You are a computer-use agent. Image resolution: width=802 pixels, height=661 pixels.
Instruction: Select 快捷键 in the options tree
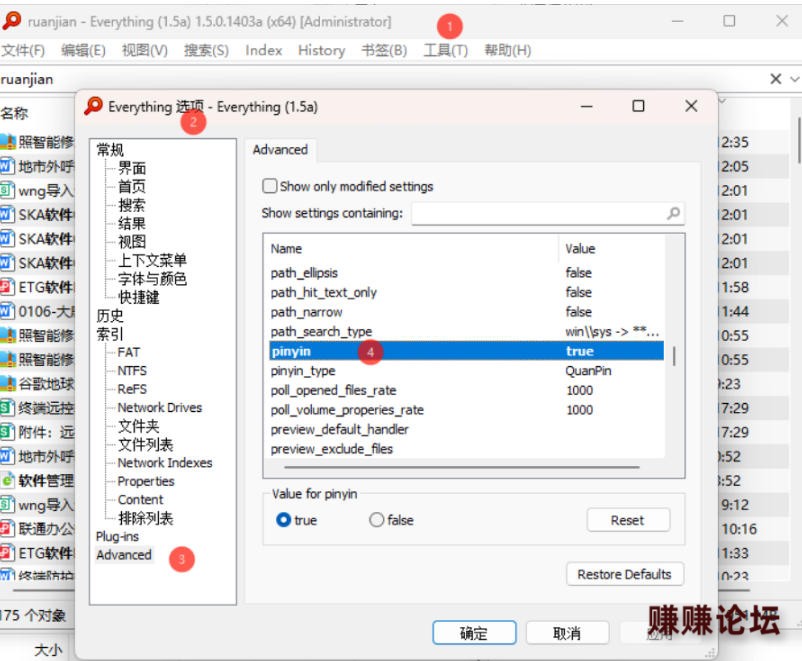click(139, 297)
